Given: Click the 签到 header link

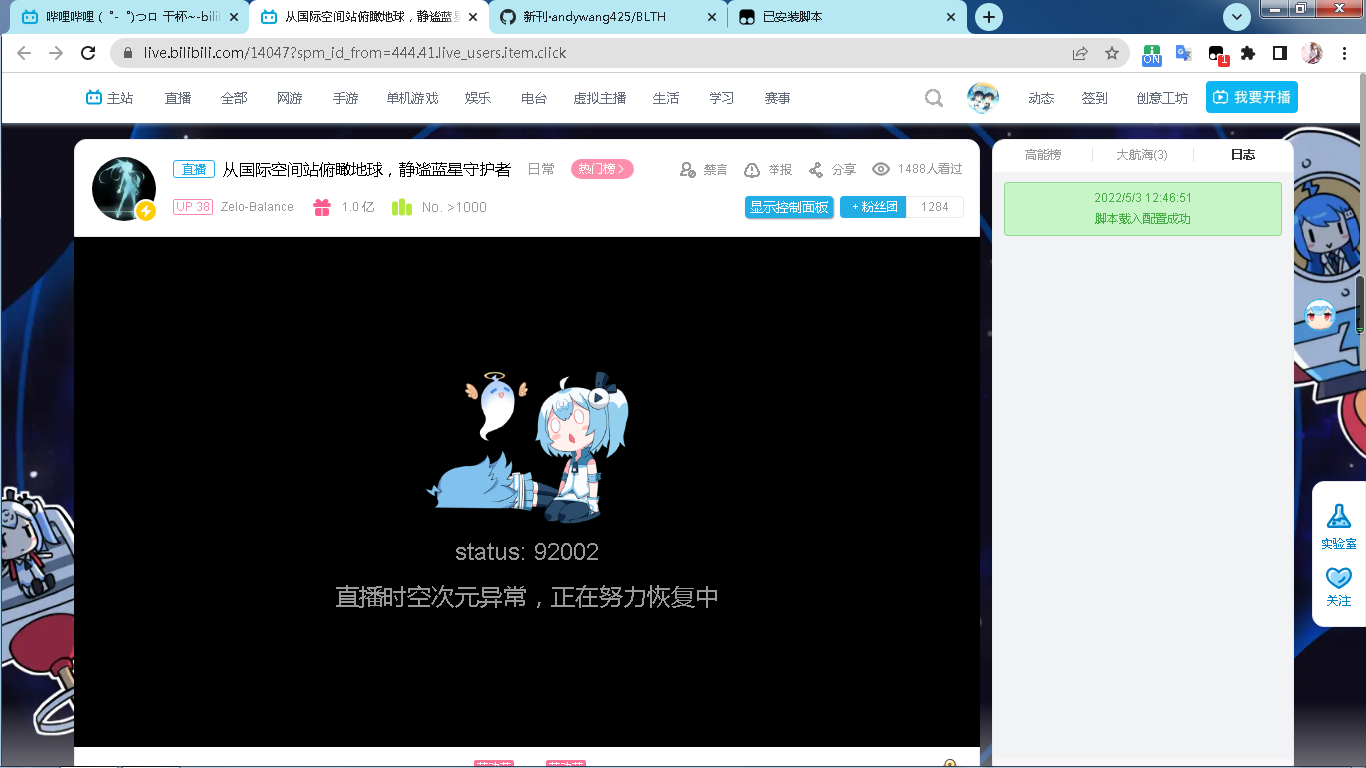Looking at the screenshot, I should click(1095, 98).
